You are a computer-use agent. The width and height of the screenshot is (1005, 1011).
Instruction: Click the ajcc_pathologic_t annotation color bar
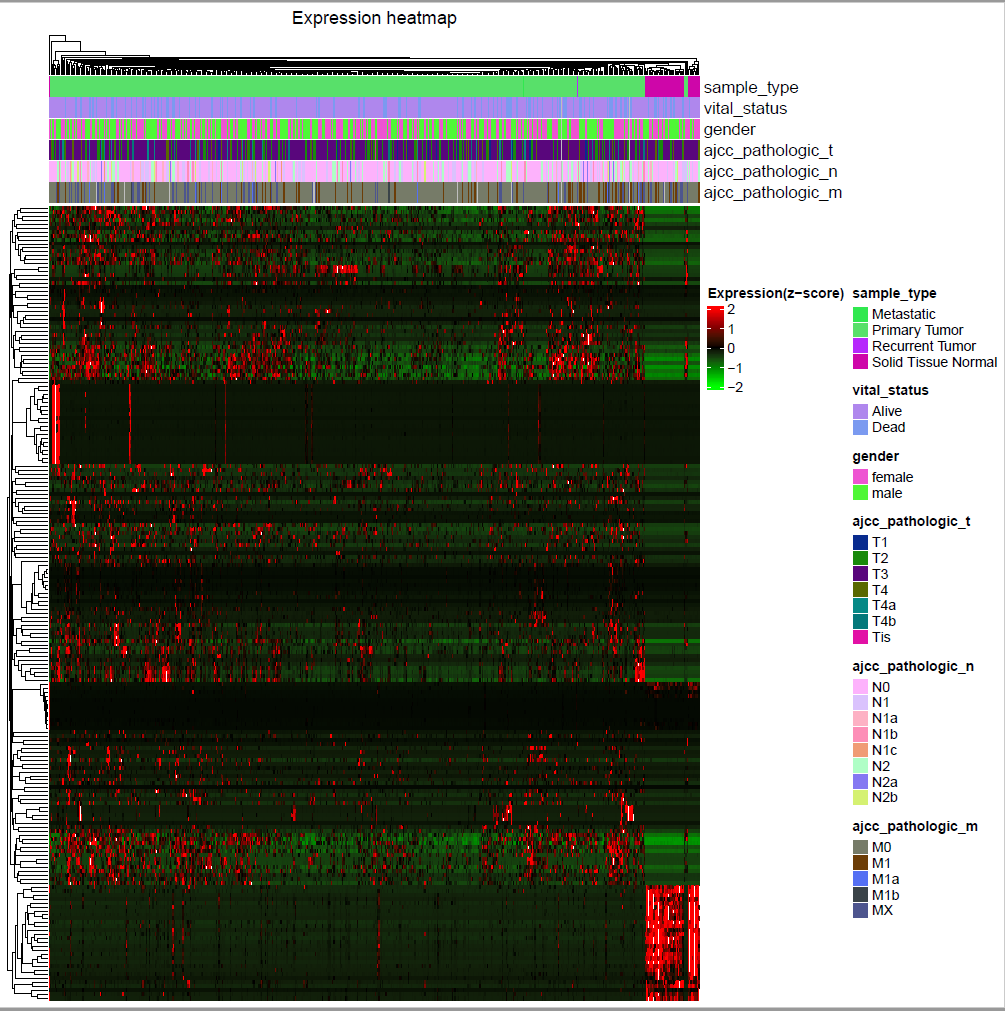(375, 150)
